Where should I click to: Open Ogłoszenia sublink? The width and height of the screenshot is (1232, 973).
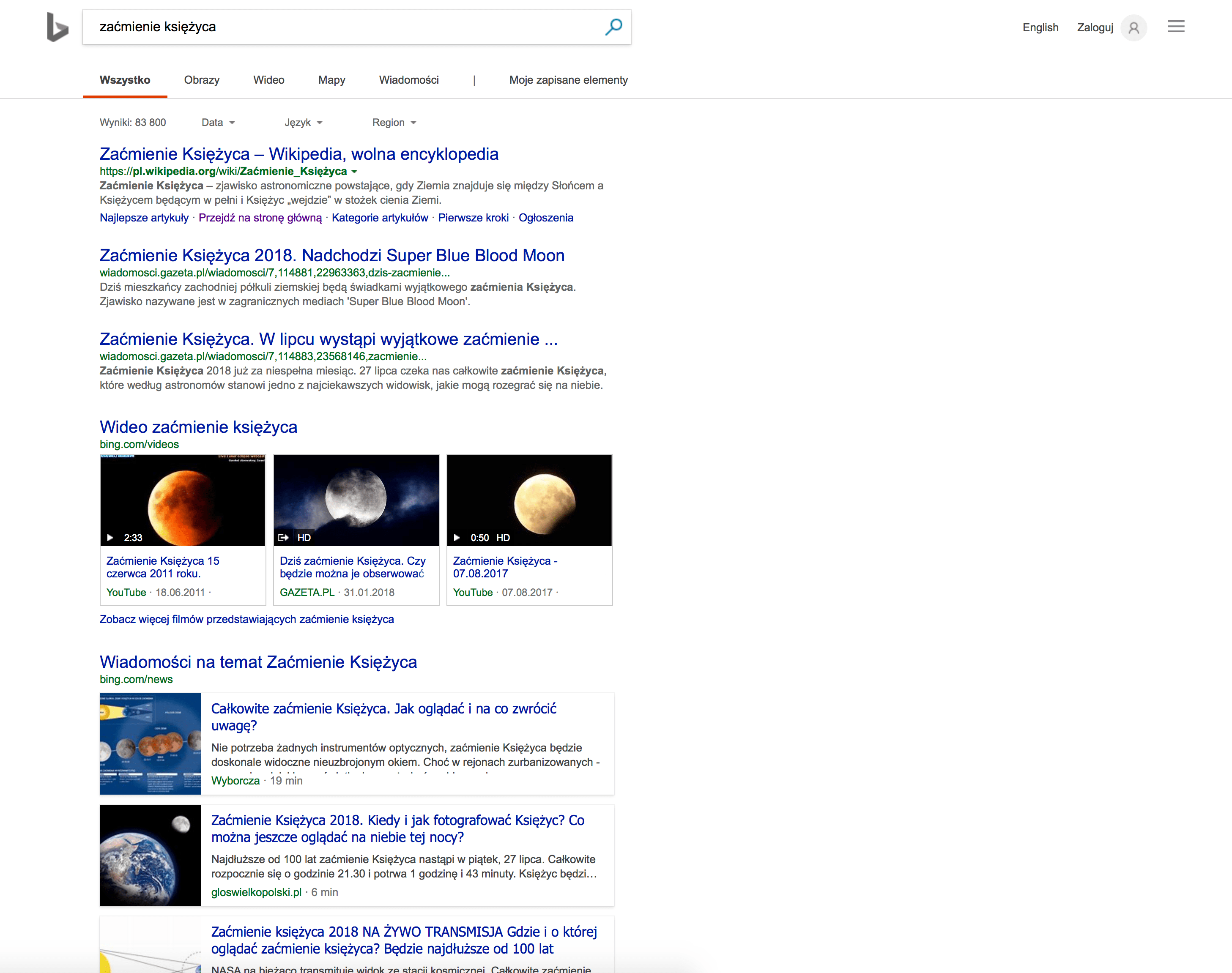[x=546, y=218]
